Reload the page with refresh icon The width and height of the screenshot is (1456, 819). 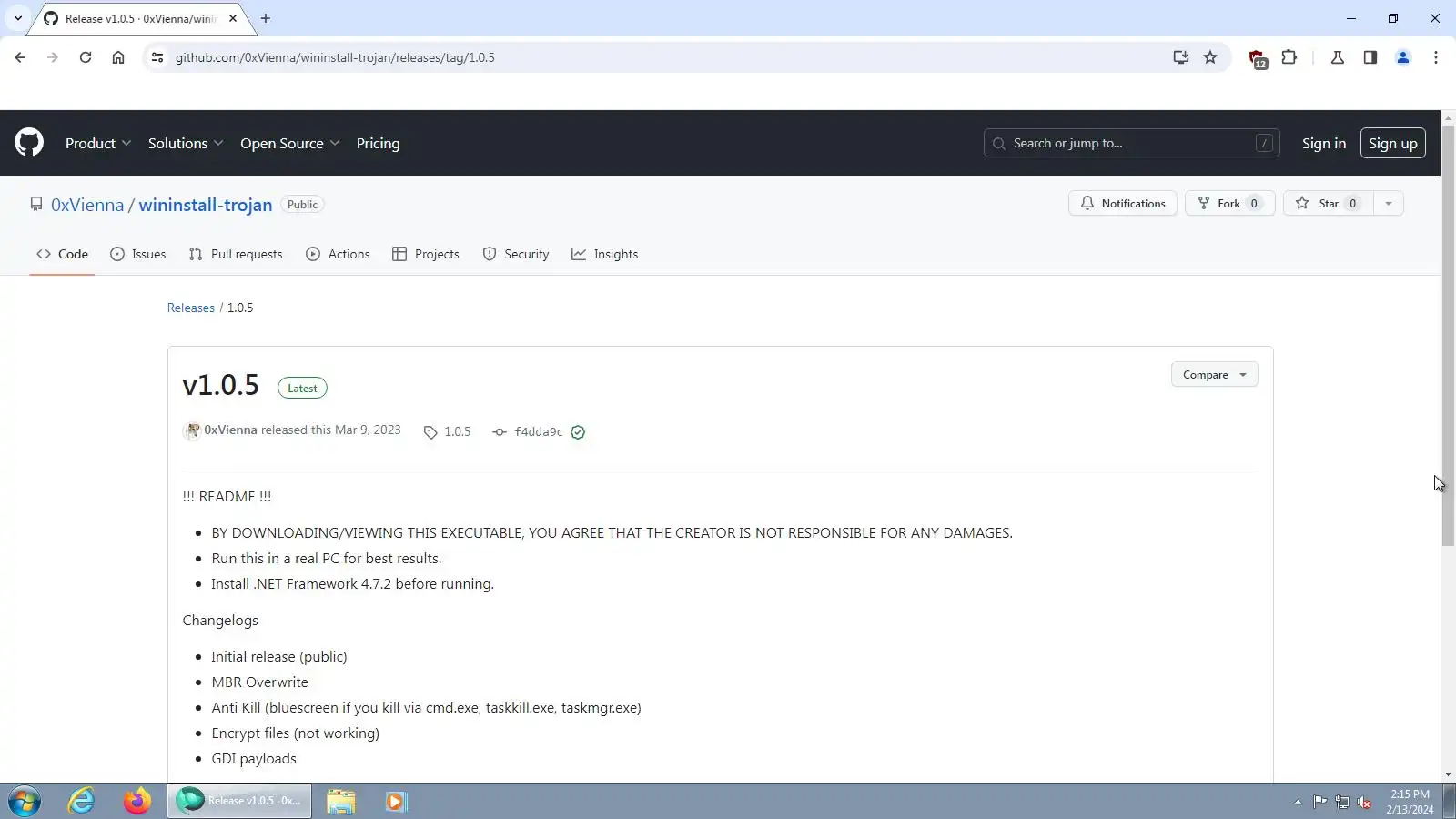pyautogui.click(x=86, y=57)
